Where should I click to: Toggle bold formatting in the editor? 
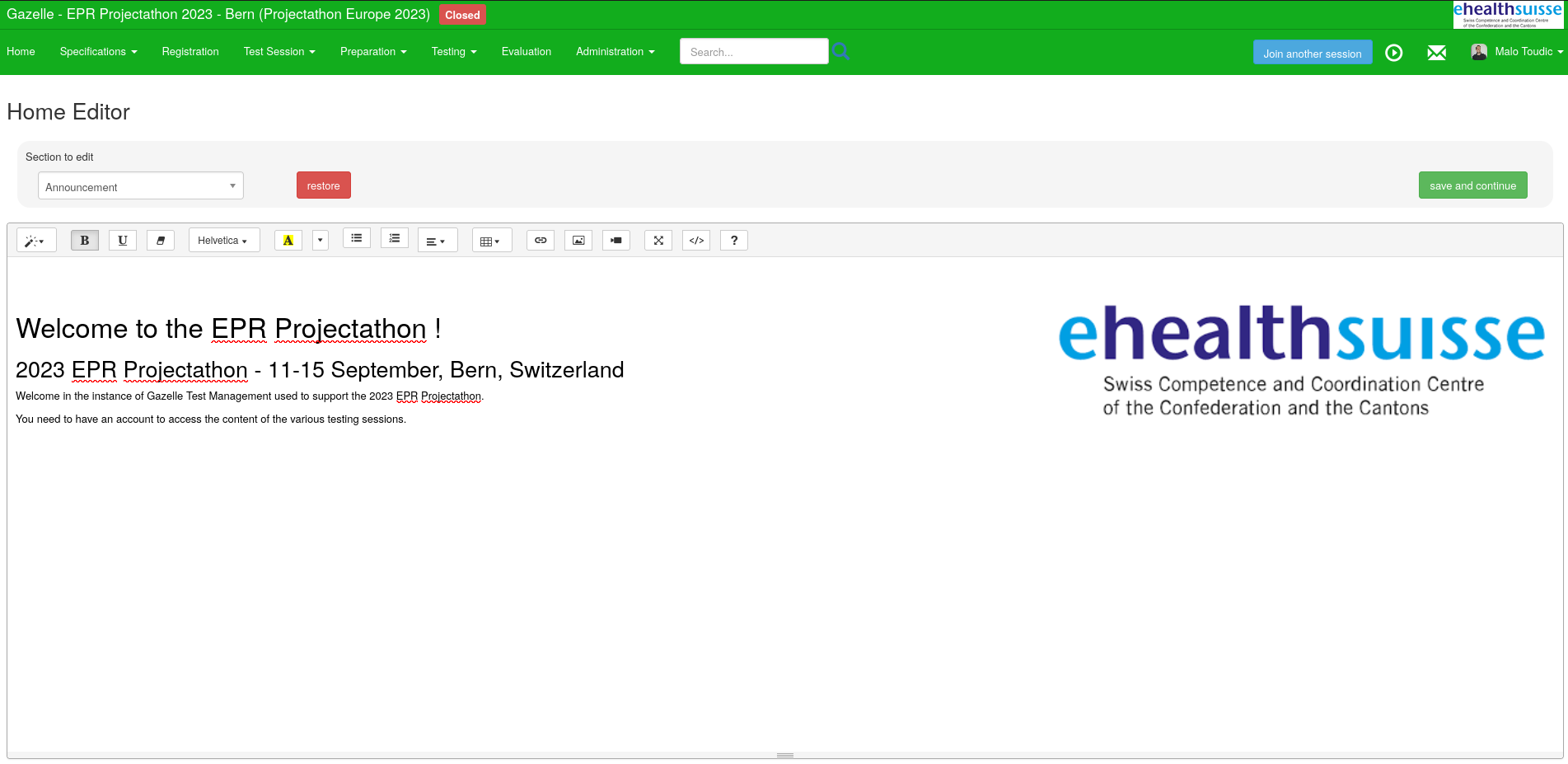pos(85,240)
